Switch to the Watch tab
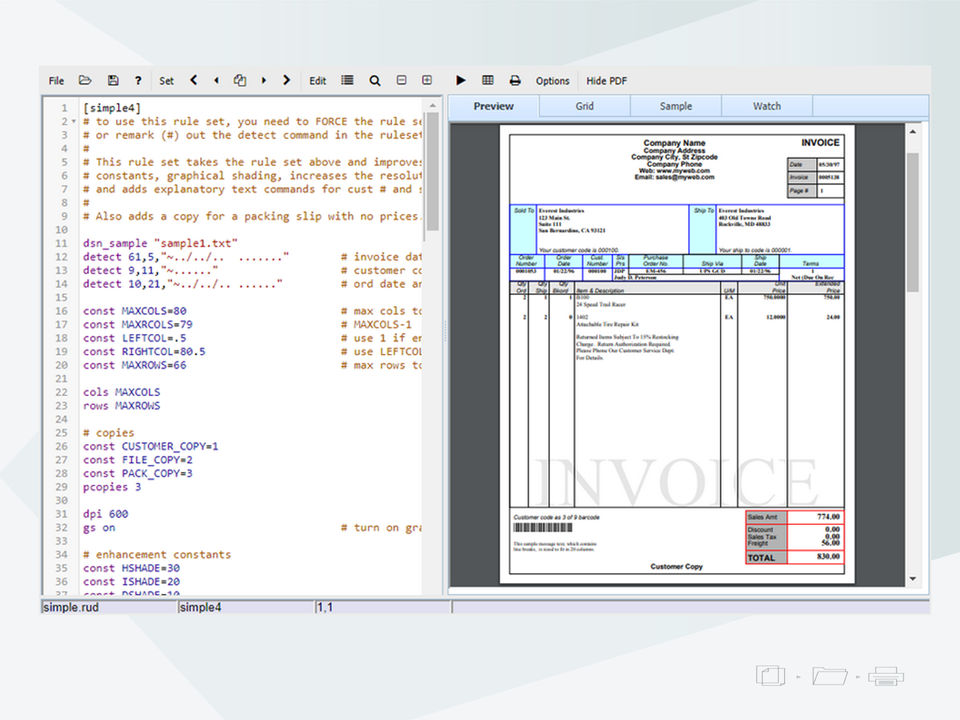 click(767, 106)
